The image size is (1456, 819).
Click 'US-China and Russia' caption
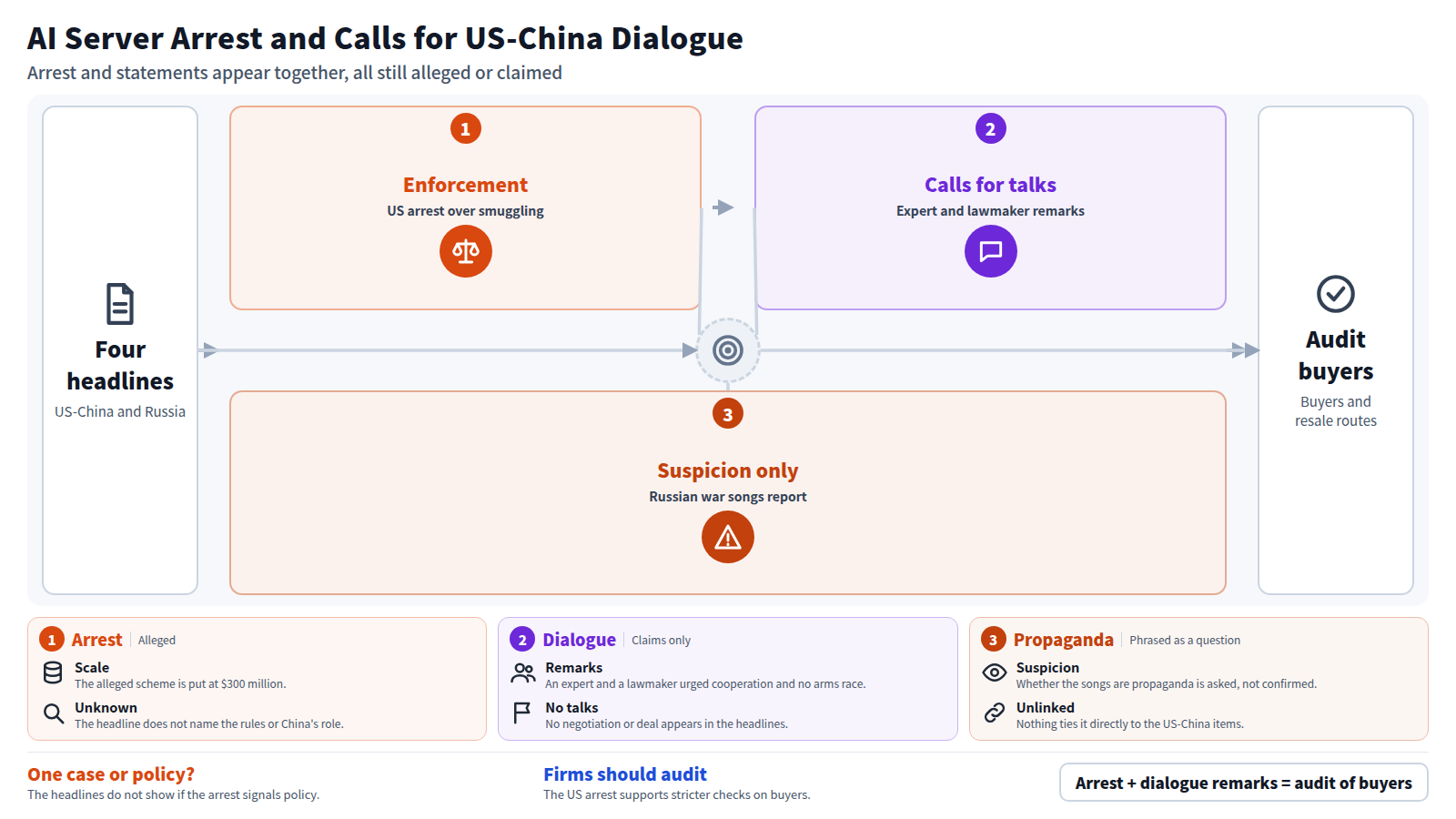pos(120,411)
